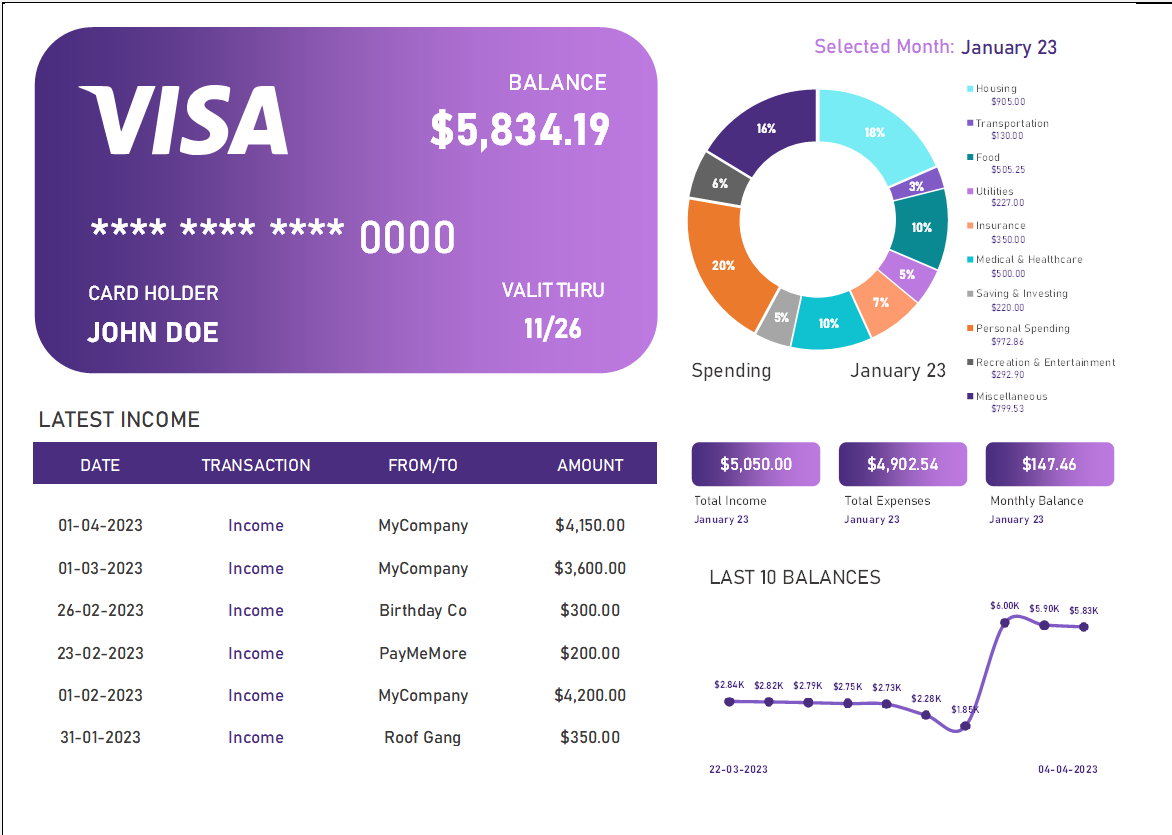The width and height of the screenshot is (1172, 835).
Task: Click the Housing legend color swatch
Action: coord(970,89)
